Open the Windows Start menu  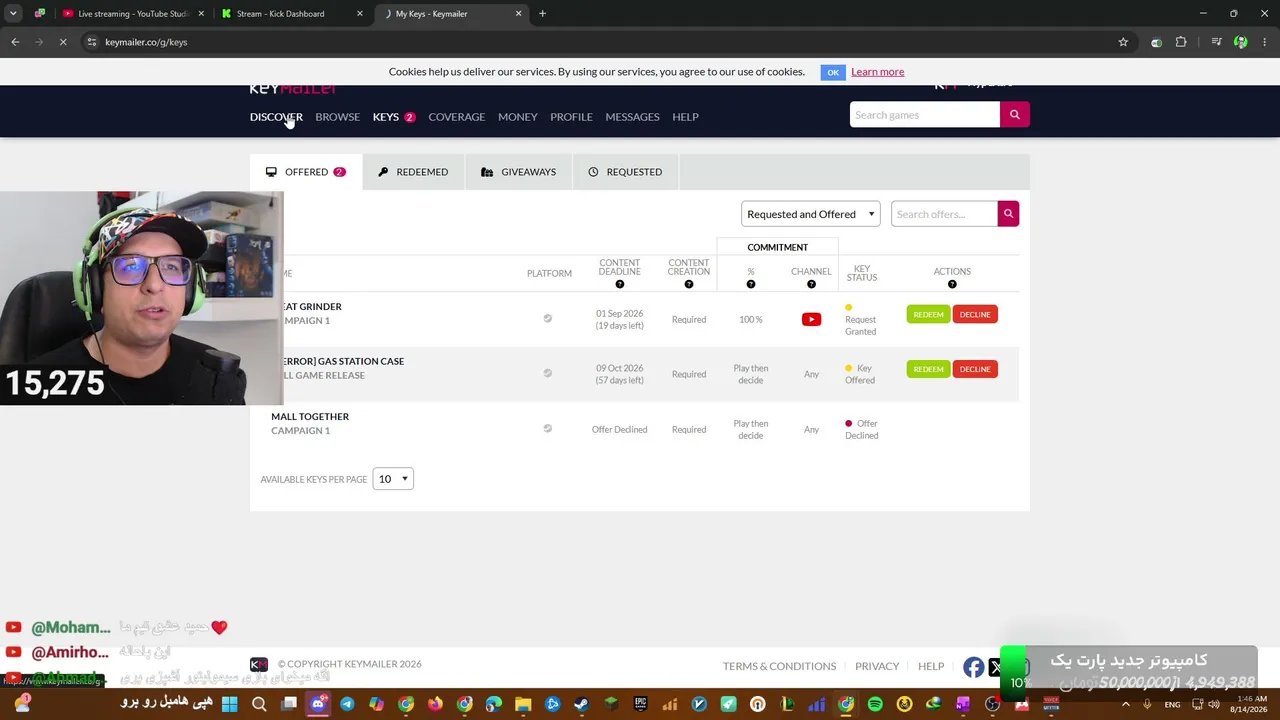tap(229, 704)
